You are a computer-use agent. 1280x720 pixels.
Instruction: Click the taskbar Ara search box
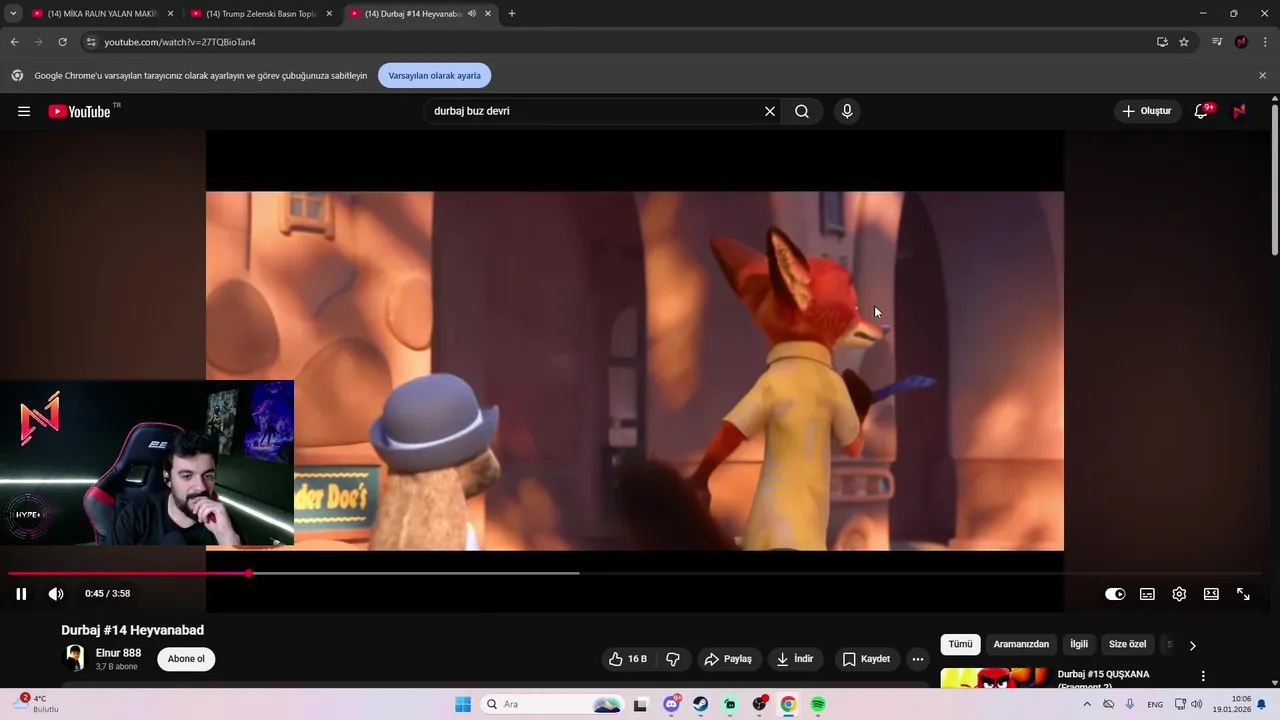(x=552, y=705)
